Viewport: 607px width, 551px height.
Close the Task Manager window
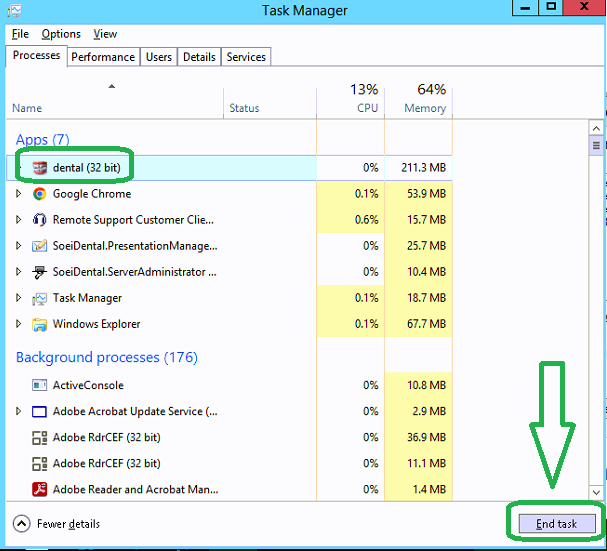point(584,8)
